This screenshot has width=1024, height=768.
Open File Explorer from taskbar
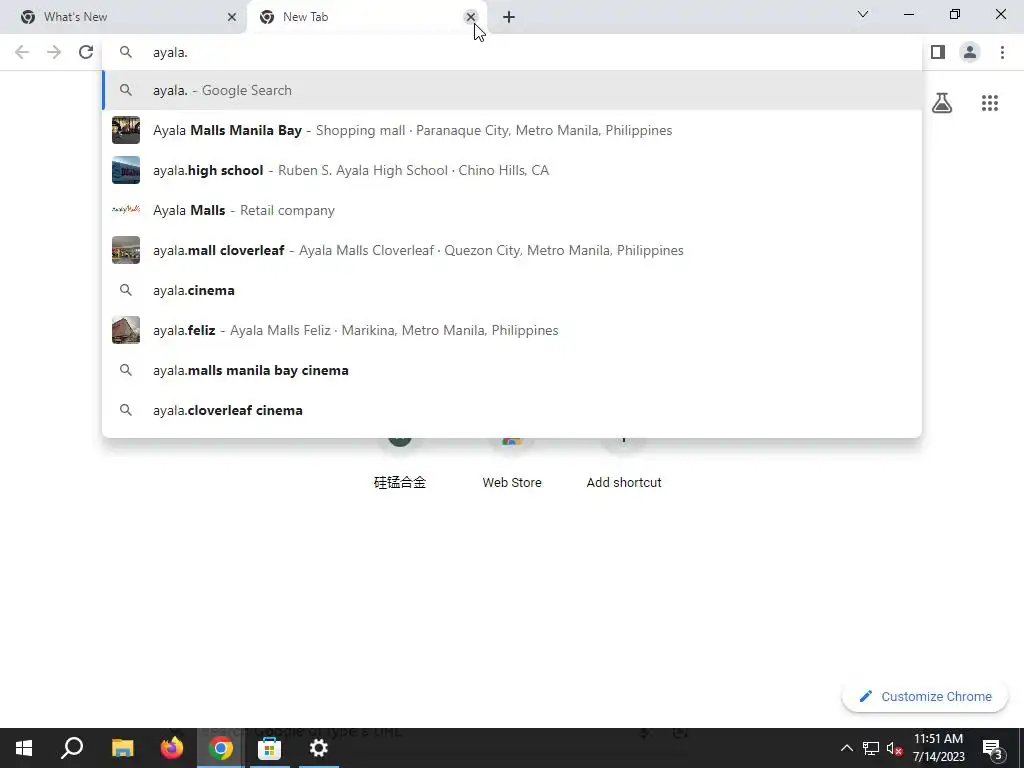122,748
